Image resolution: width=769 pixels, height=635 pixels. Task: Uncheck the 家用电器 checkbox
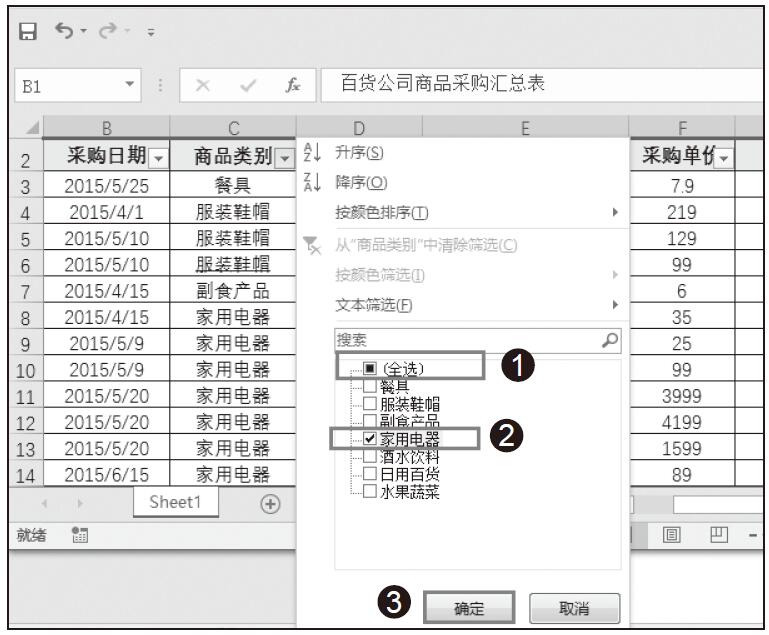[370, 438]
